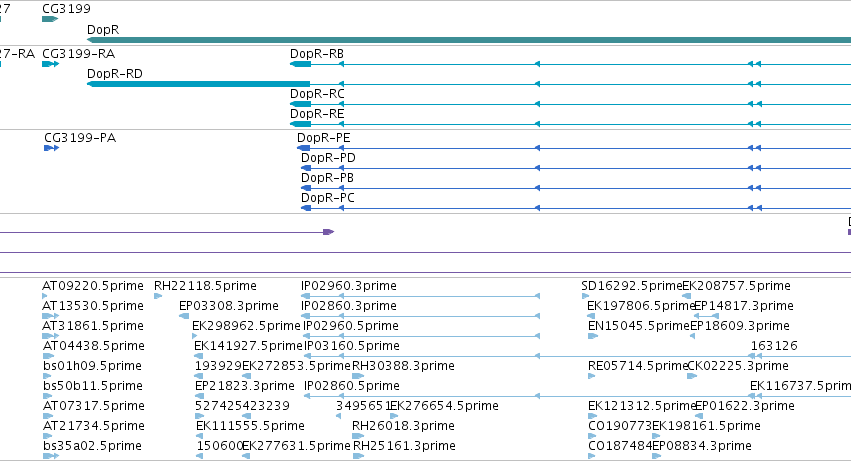Open the IP02960.5prime EST entry

[x=351, y=326]
